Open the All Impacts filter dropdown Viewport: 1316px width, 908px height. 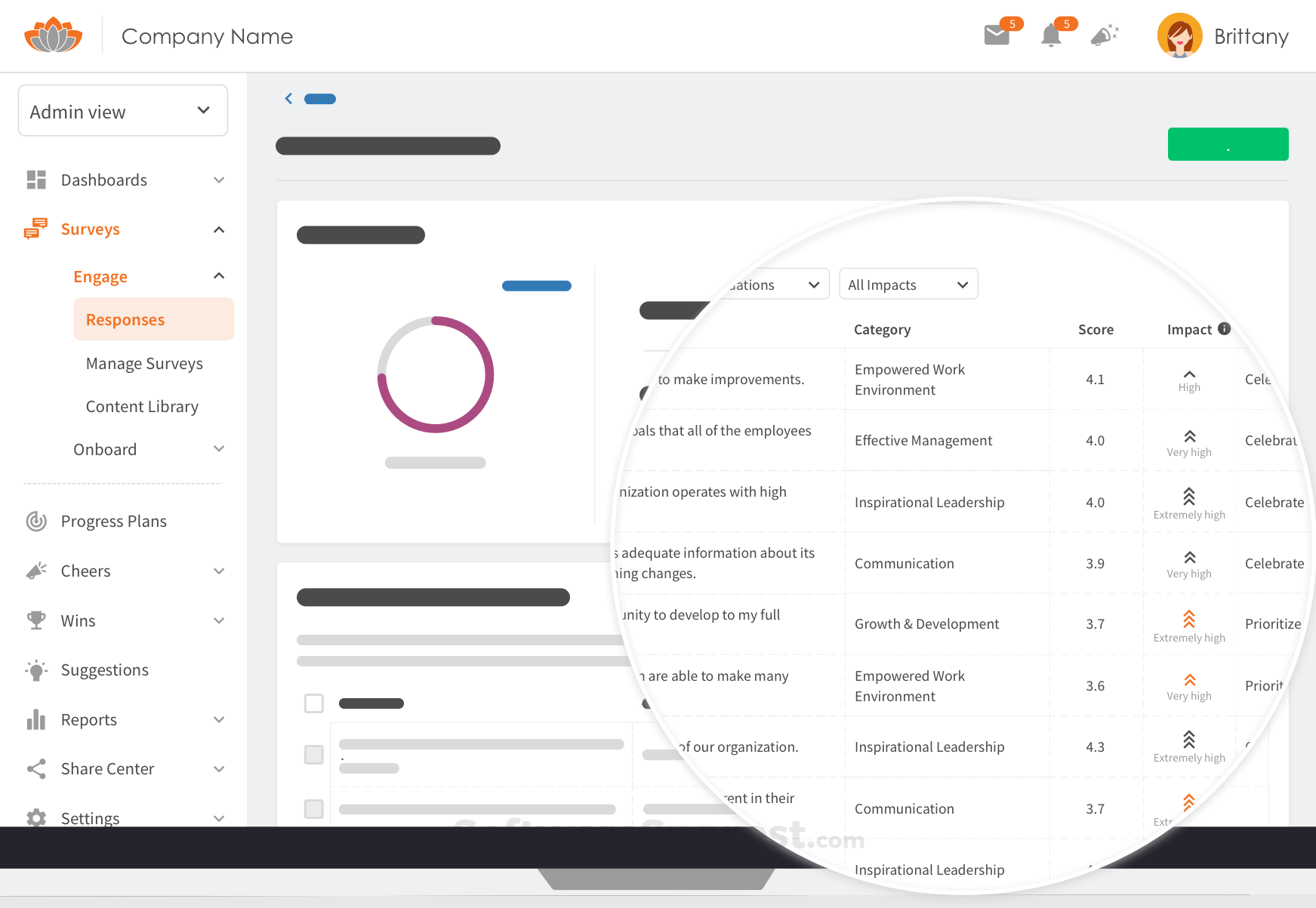[x=908, y=284]
